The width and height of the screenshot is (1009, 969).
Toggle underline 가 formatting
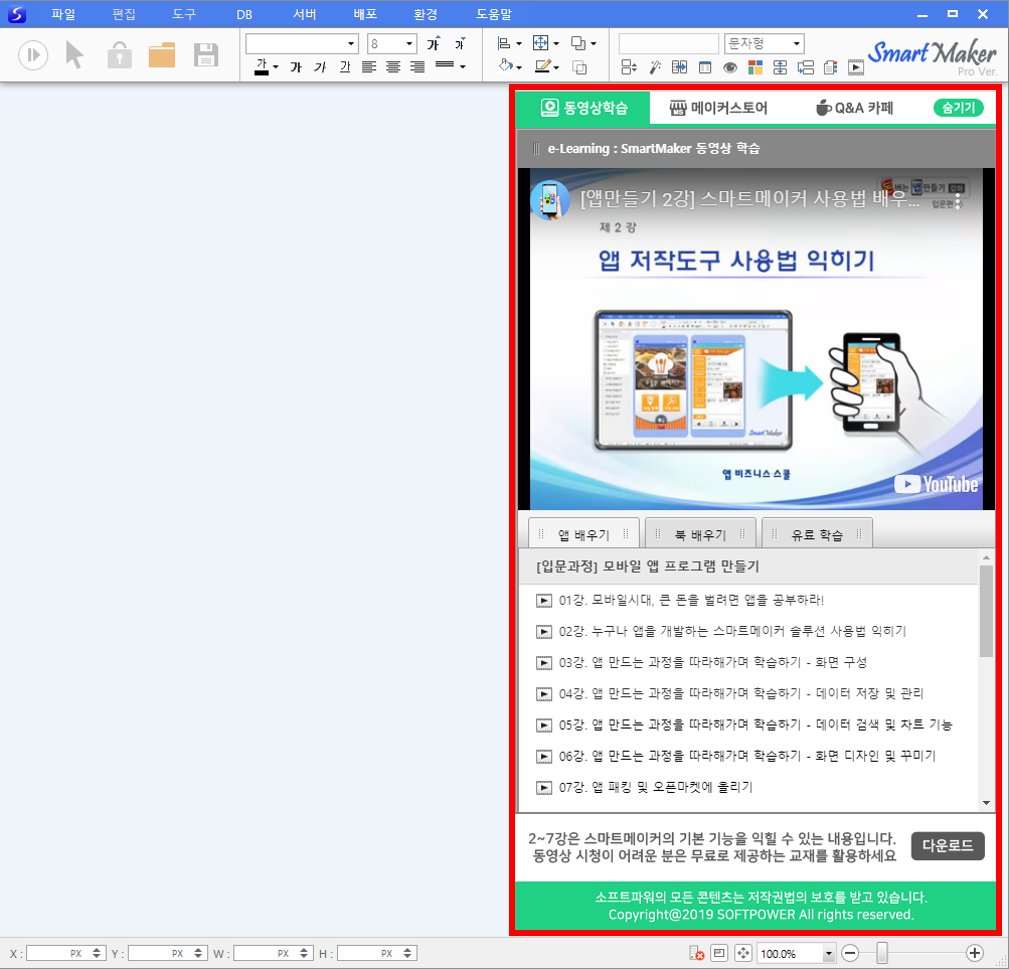click(x=345, y=66)
